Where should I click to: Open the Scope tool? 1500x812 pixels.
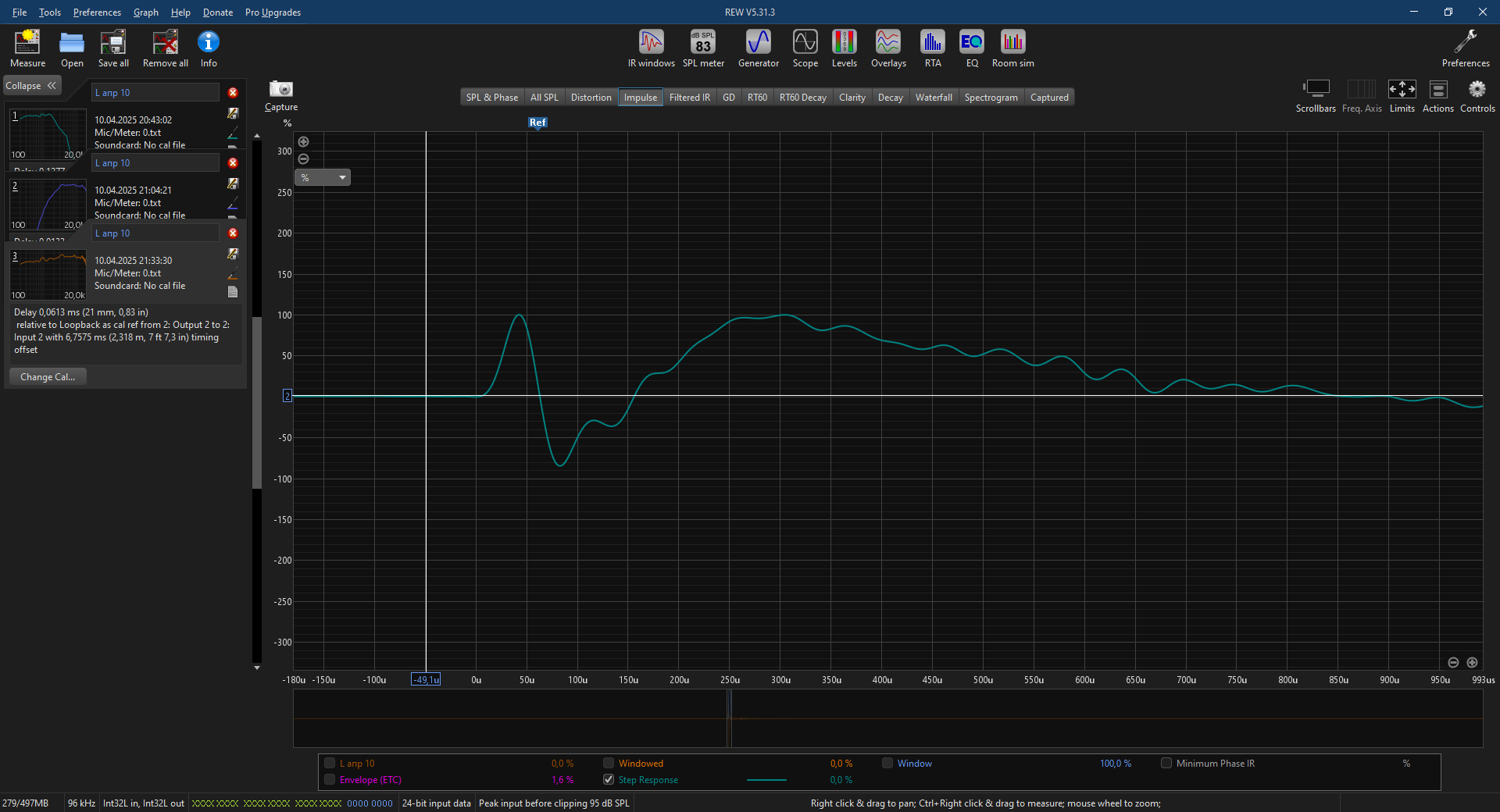pyautogui.click(x=805, y=48)
